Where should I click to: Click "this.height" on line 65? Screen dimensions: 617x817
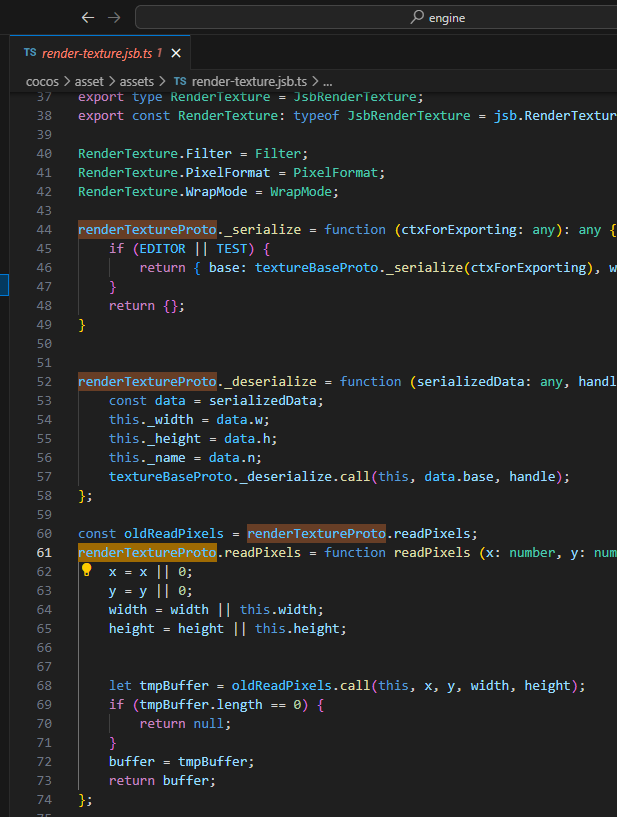(x=298, y=629)
